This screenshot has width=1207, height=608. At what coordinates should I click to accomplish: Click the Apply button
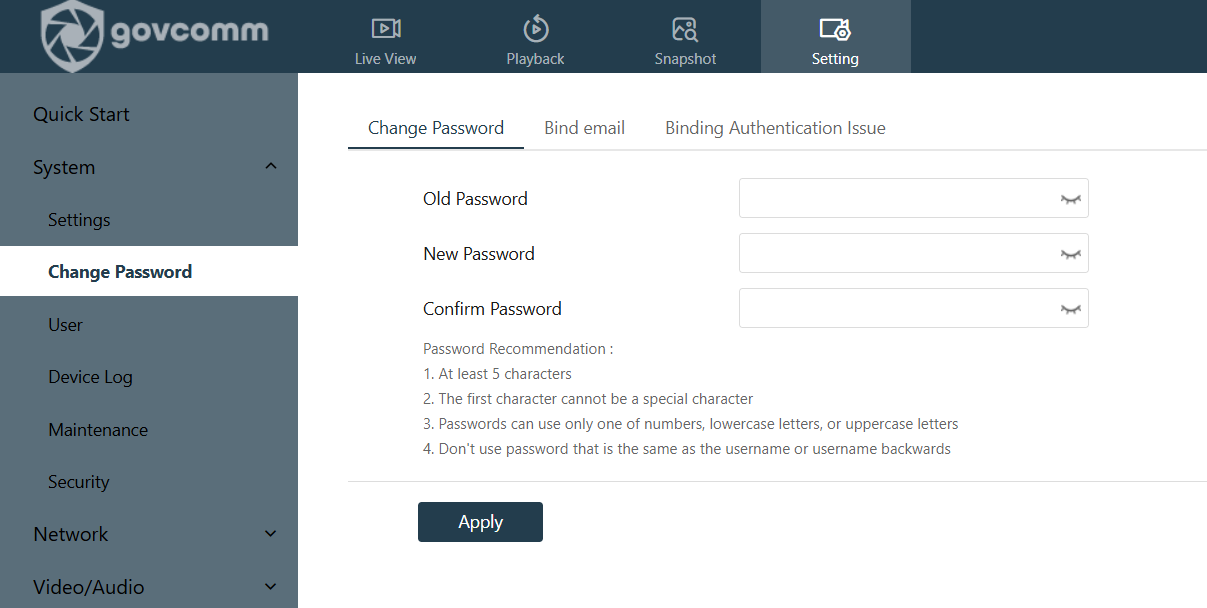tap(480, 522)
